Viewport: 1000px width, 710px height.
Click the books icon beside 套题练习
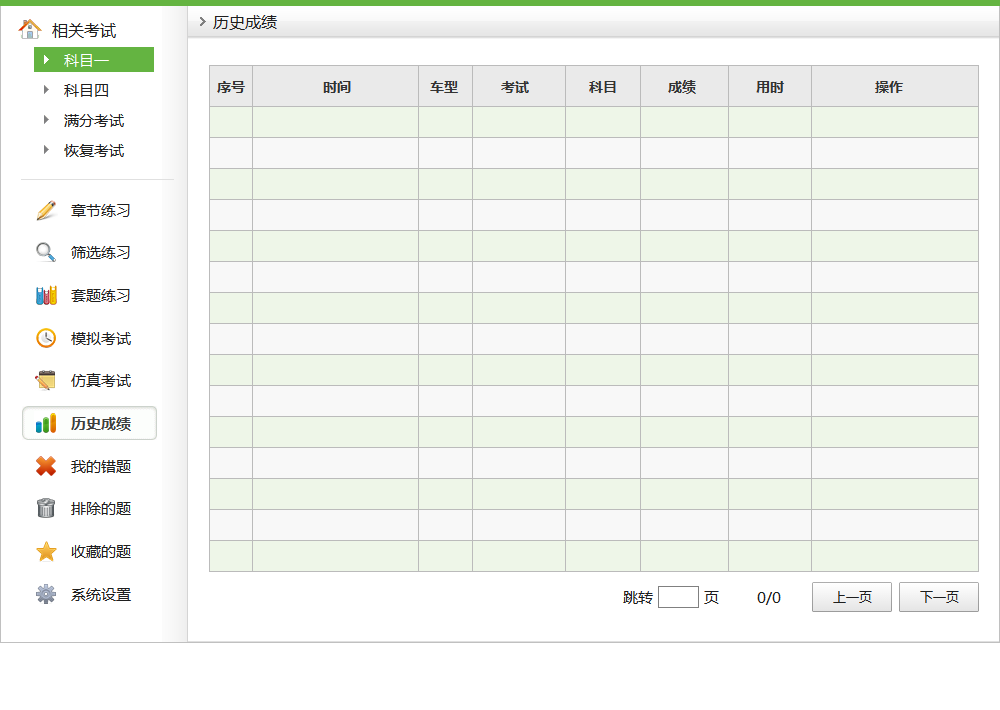[44, 295]
